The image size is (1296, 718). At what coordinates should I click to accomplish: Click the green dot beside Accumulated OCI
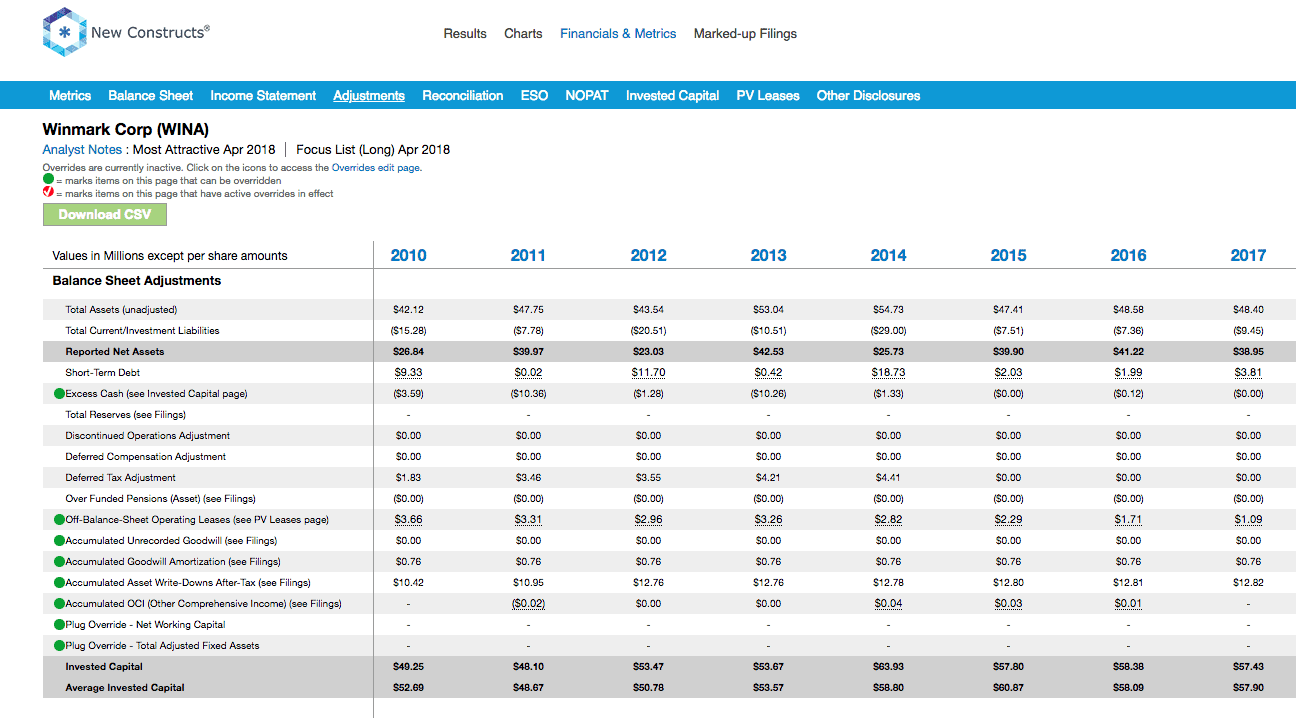coord(59,604)
